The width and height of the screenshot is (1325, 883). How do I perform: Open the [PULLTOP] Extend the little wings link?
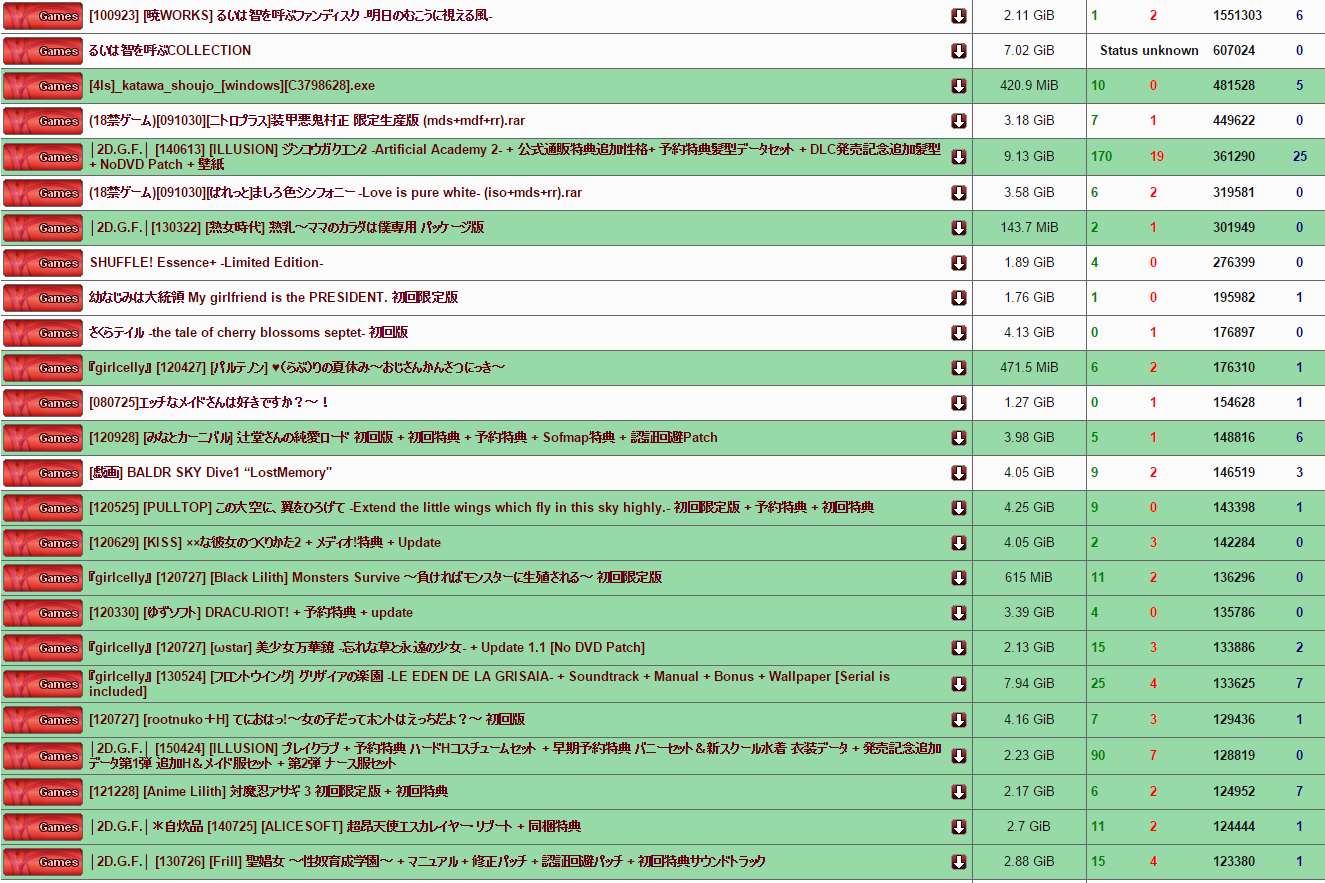pos(482,507)
